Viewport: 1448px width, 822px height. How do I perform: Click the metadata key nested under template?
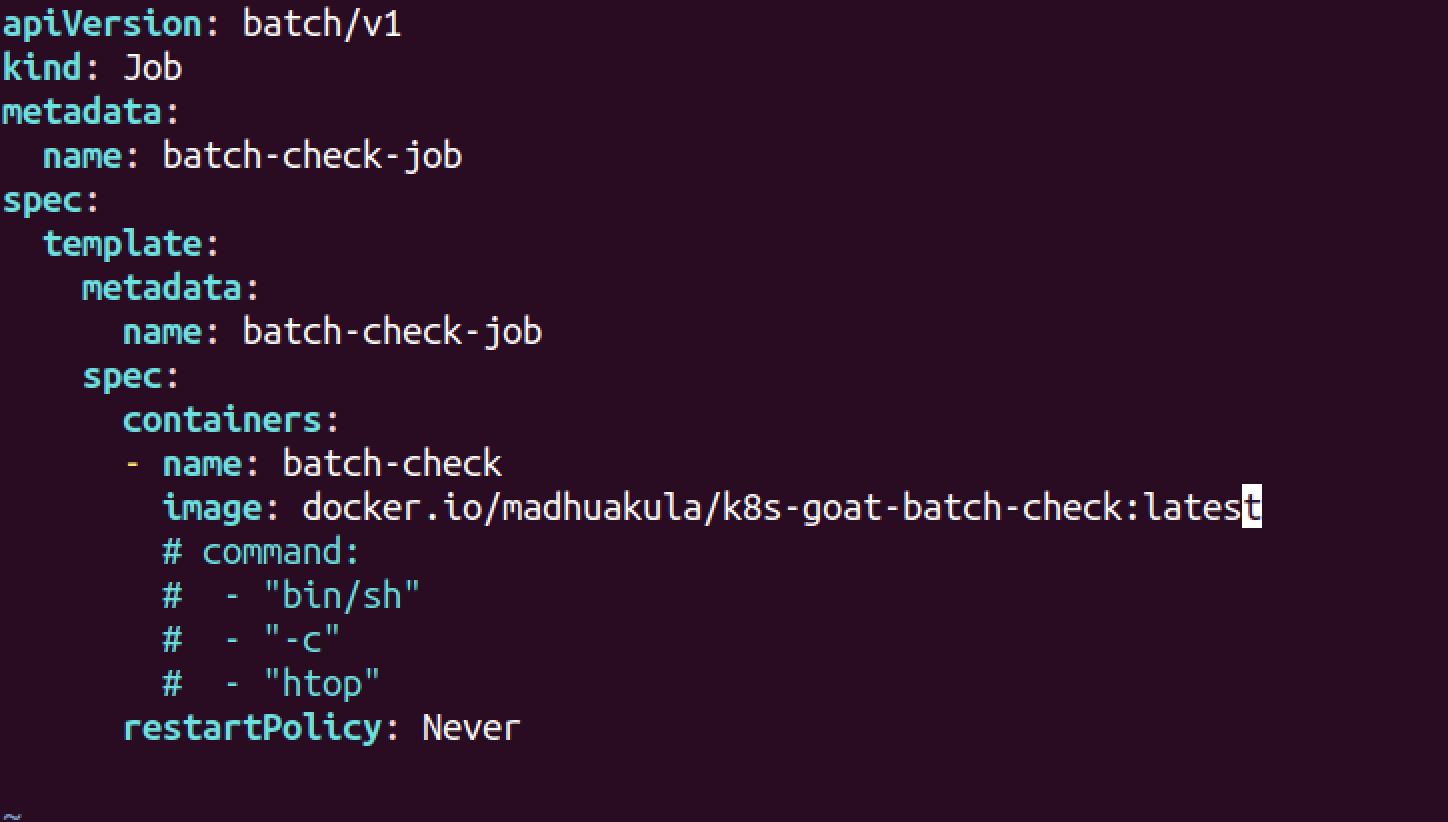tap(161, 287)
